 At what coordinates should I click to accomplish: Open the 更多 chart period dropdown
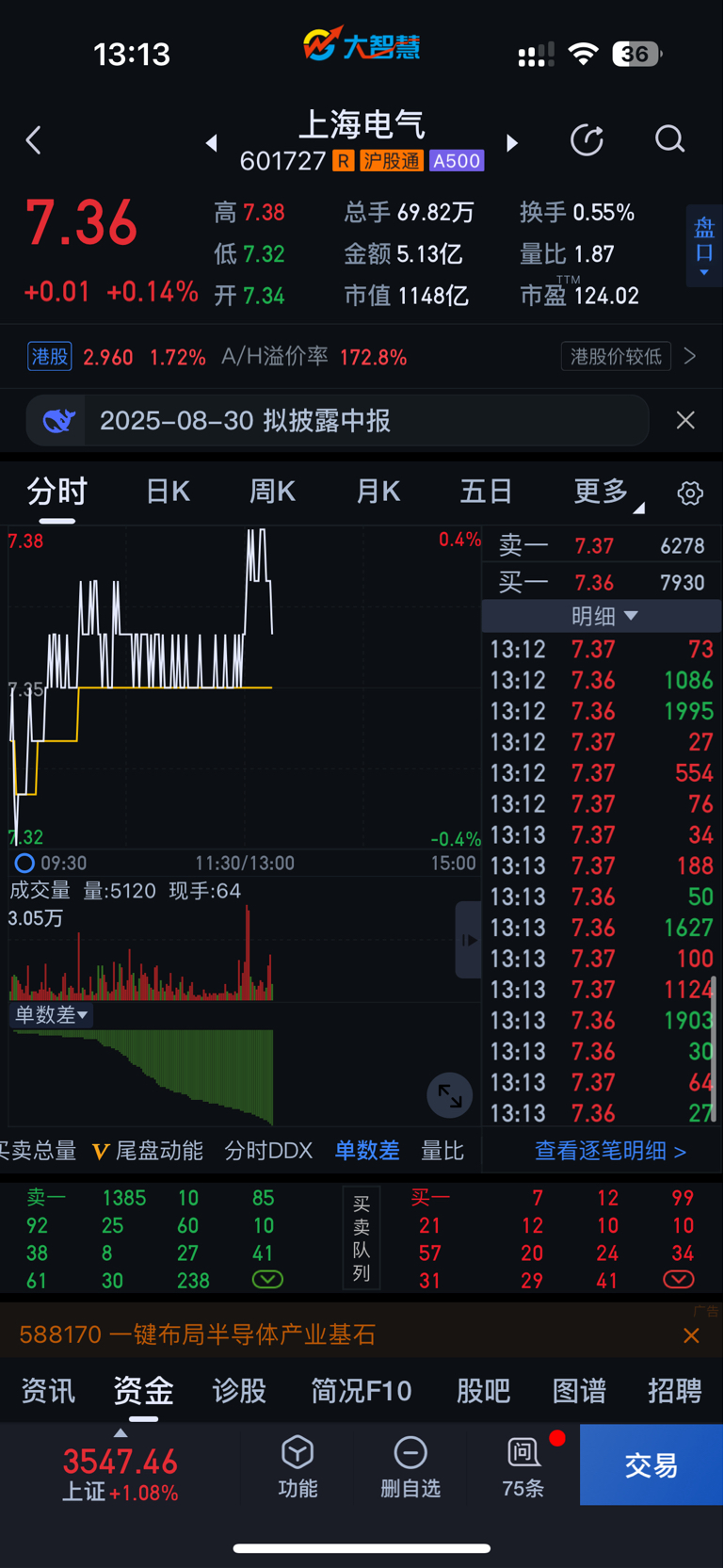click(x=609, y=492)
